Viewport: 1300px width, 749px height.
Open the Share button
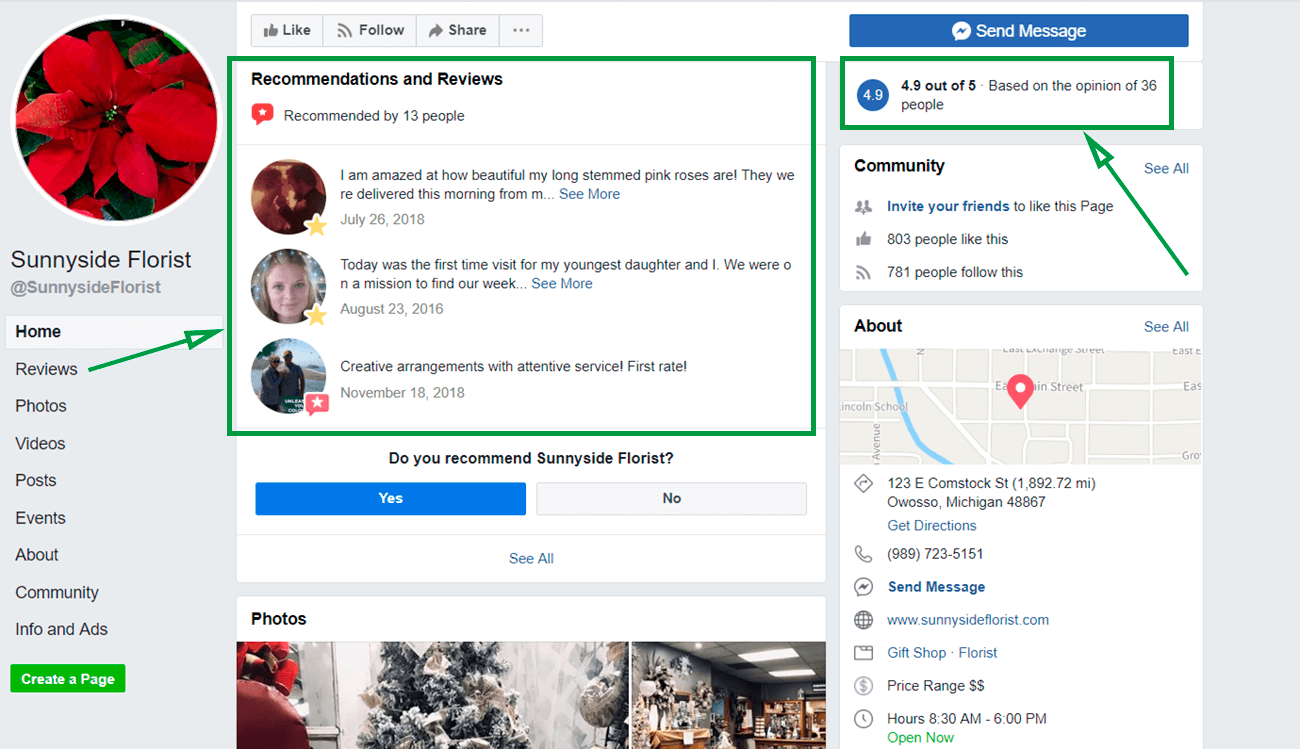[457, 30]
